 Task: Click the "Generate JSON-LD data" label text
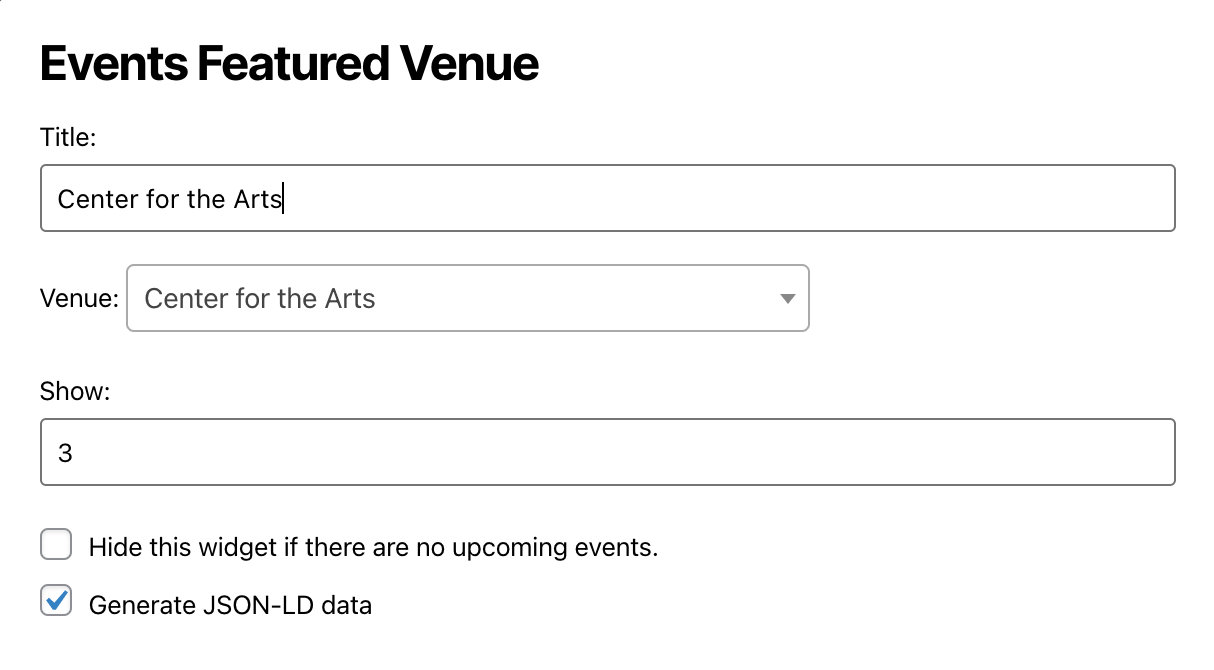pos(230,604)
